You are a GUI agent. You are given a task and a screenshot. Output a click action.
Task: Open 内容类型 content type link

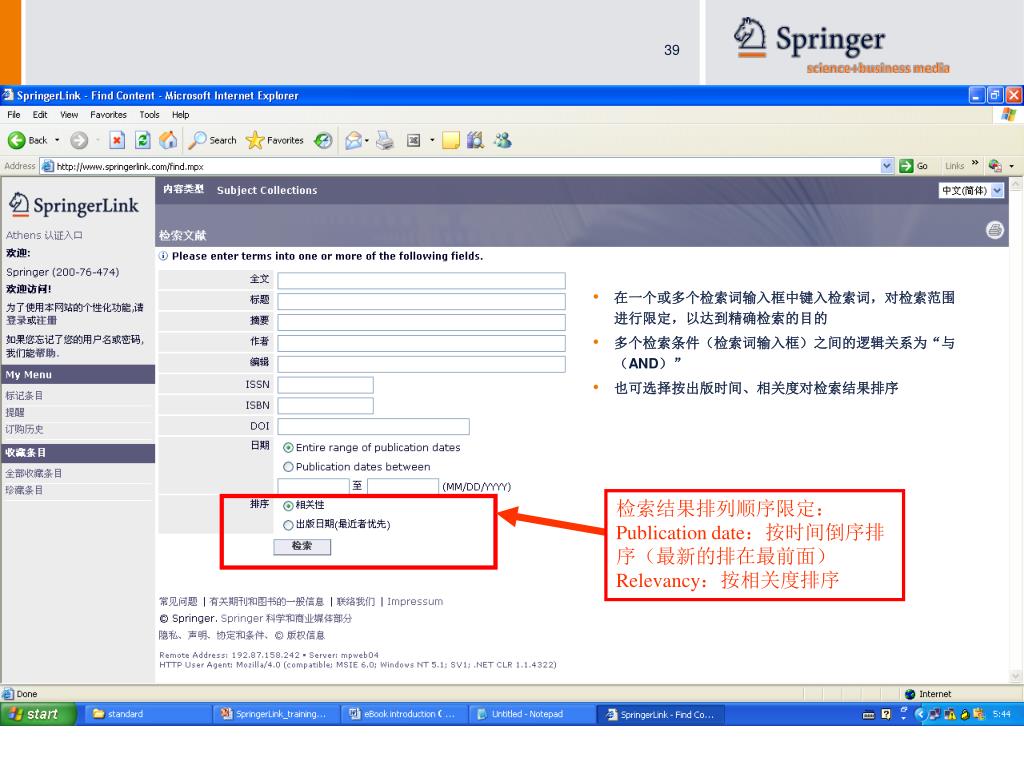184,189
